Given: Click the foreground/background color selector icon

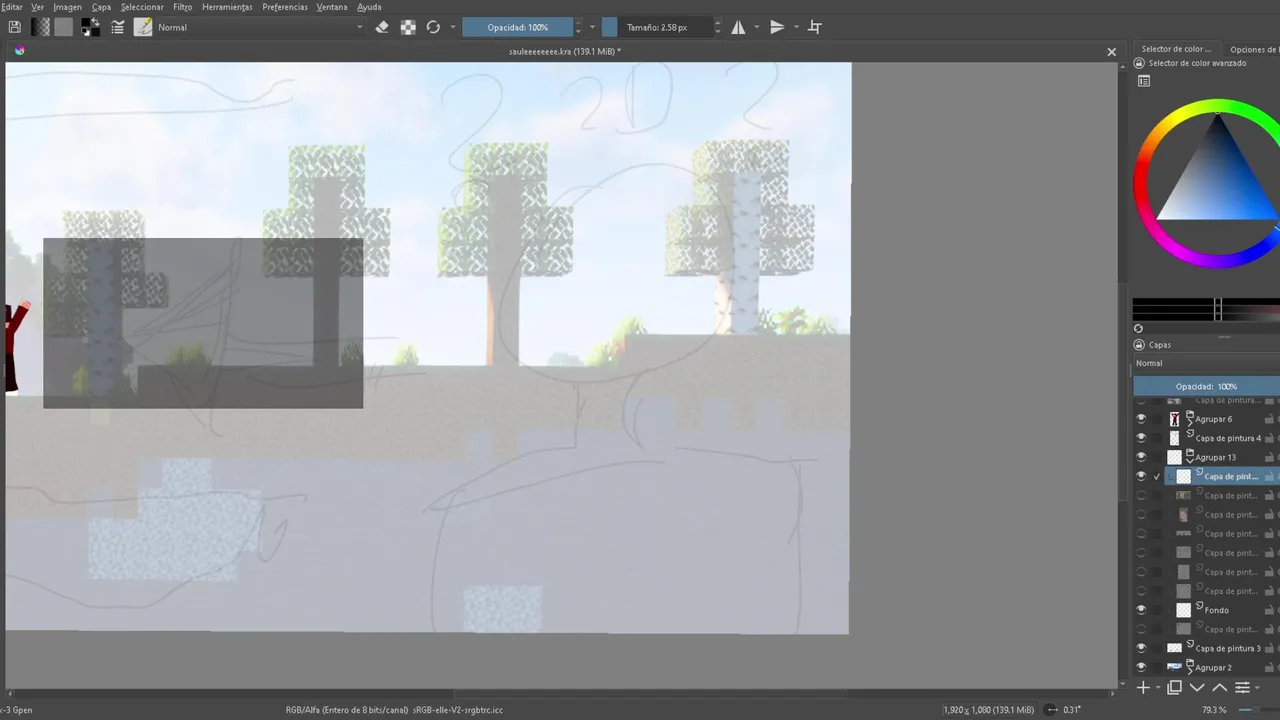Looking at the screenshot, I should click(x=90, y=27).
